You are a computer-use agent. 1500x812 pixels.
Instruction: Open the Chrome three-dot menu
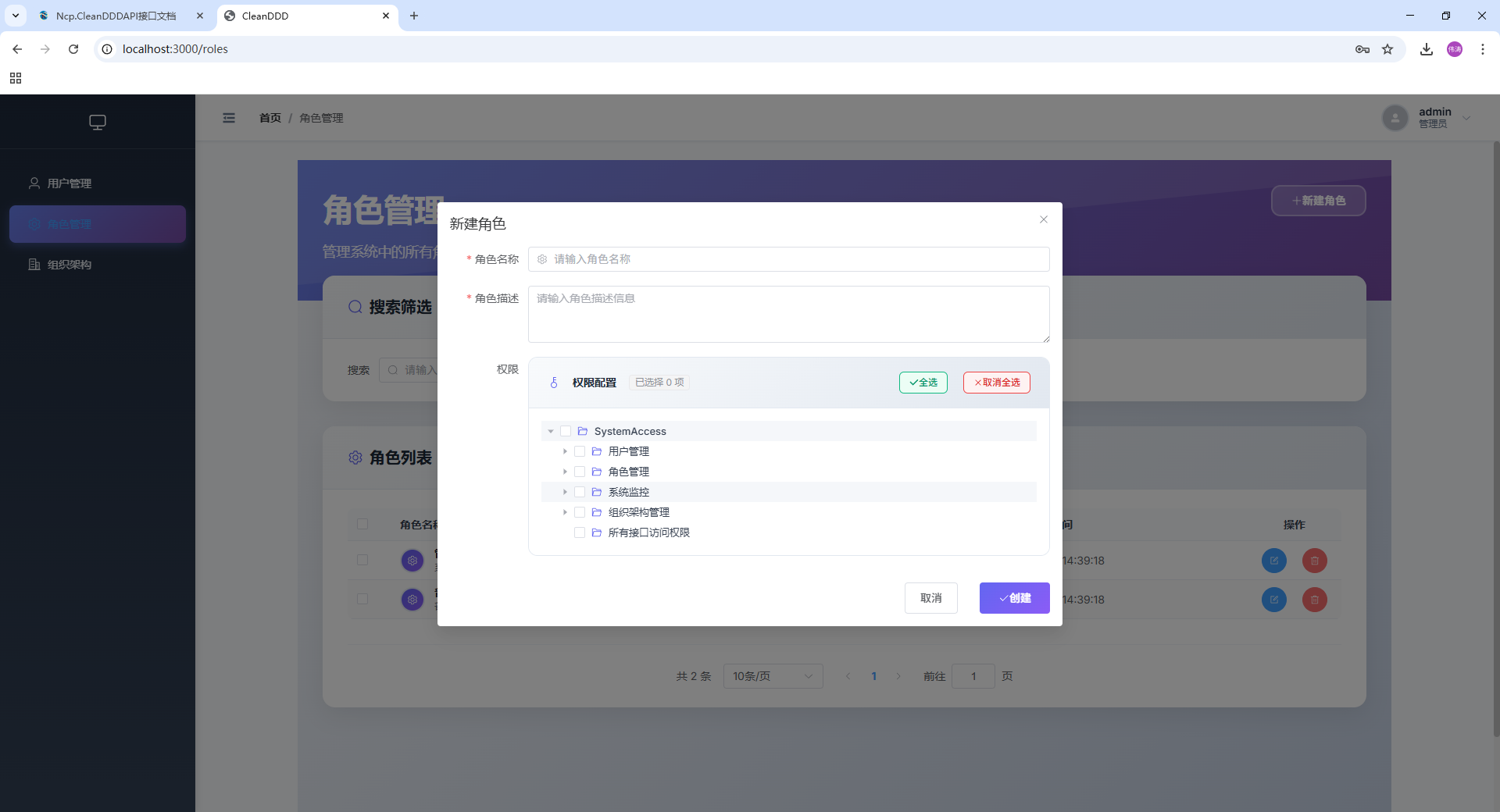(1483, 49)
